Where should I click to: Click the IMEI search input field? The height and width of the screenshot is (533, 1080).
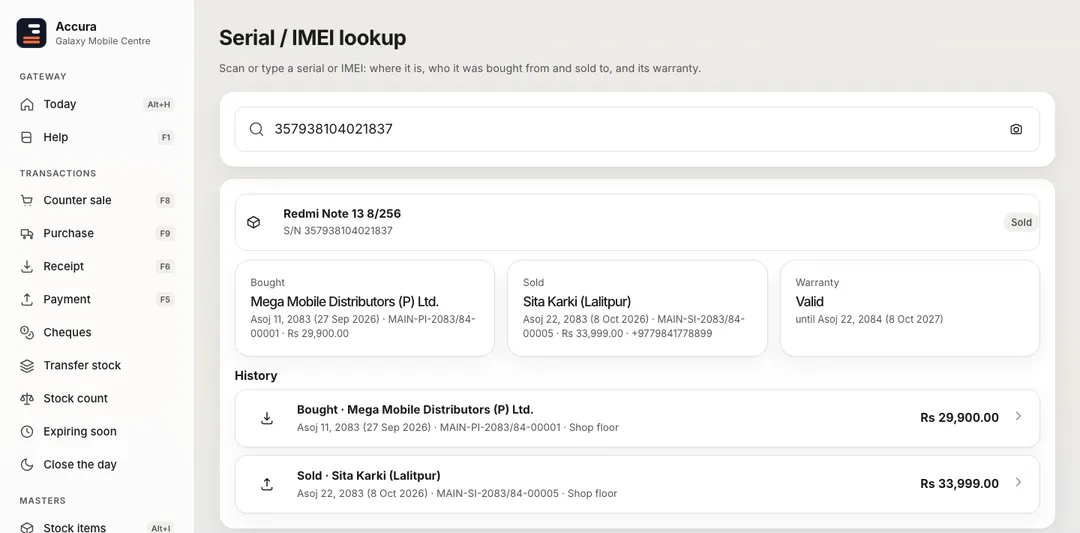[x=637, y=129]
